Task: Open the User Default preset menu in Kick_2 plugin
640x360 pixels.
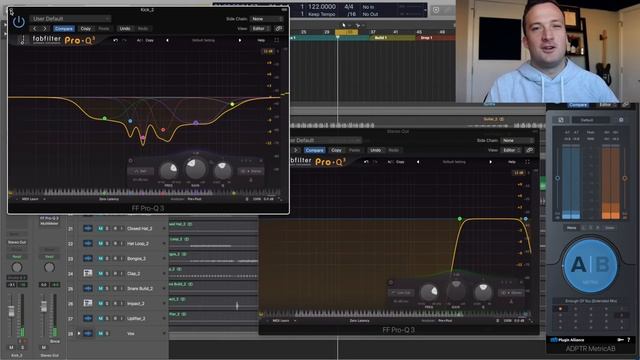Action: (71, 18)
